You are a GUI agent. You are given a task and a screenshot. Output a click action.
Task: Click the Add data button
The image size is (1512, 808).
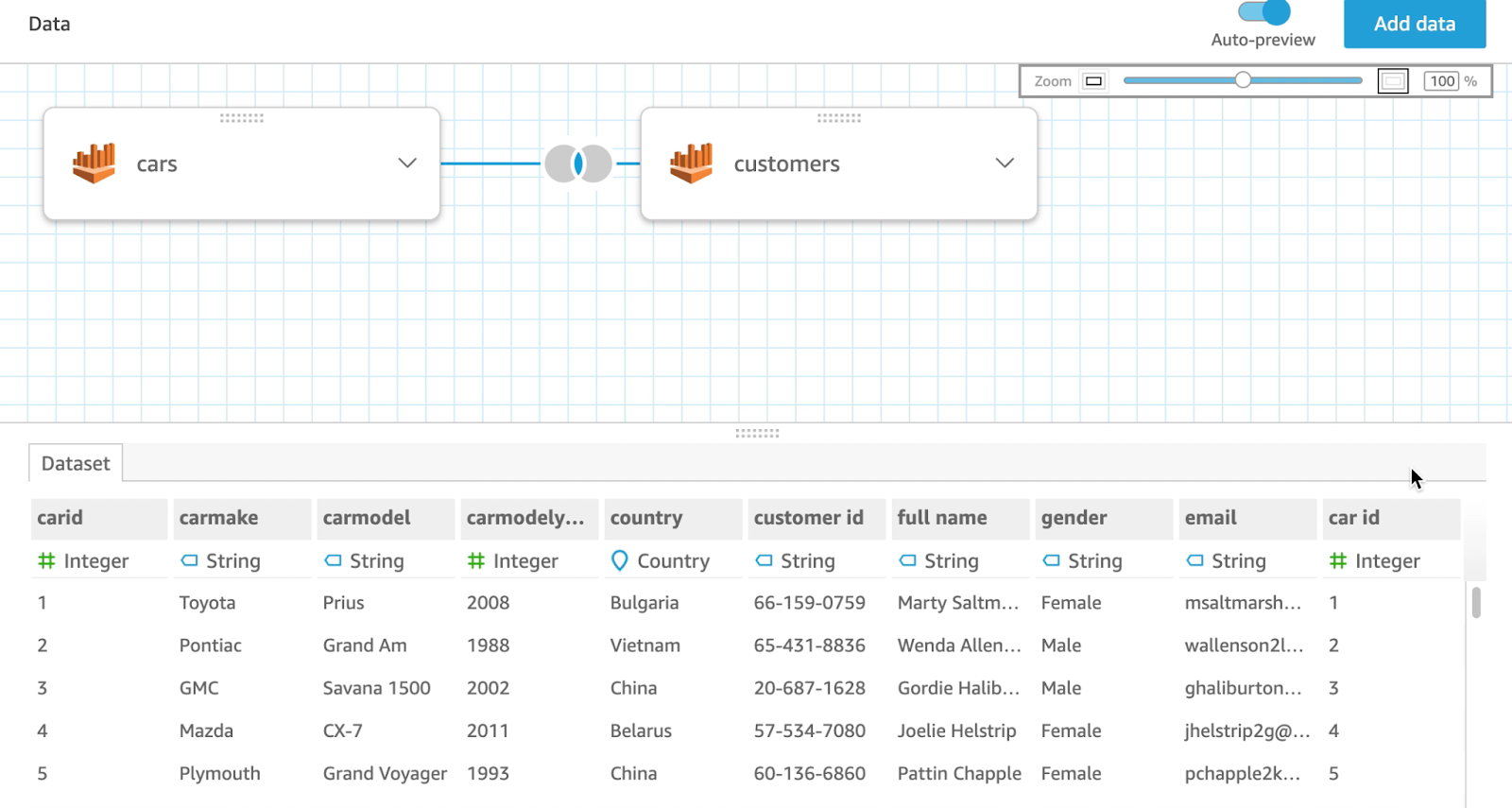click(1415, 24)
